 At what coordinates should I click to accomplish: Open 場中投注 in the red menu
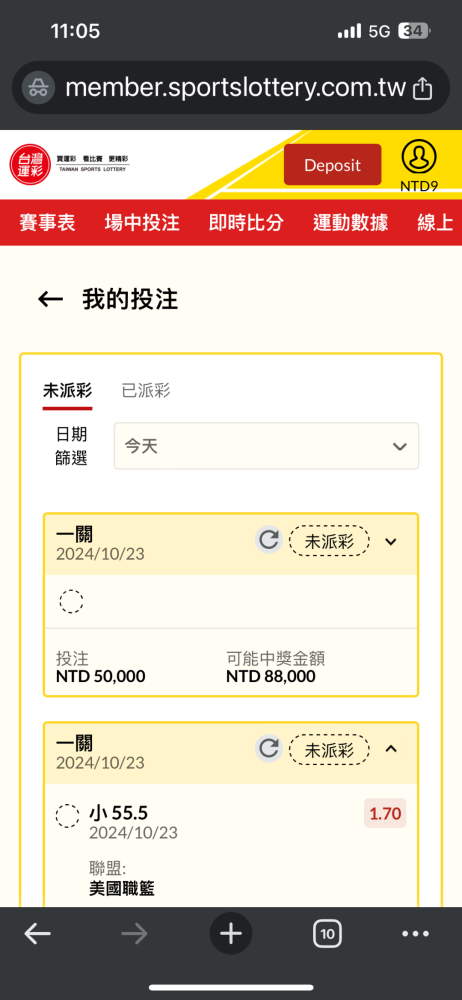142,223
